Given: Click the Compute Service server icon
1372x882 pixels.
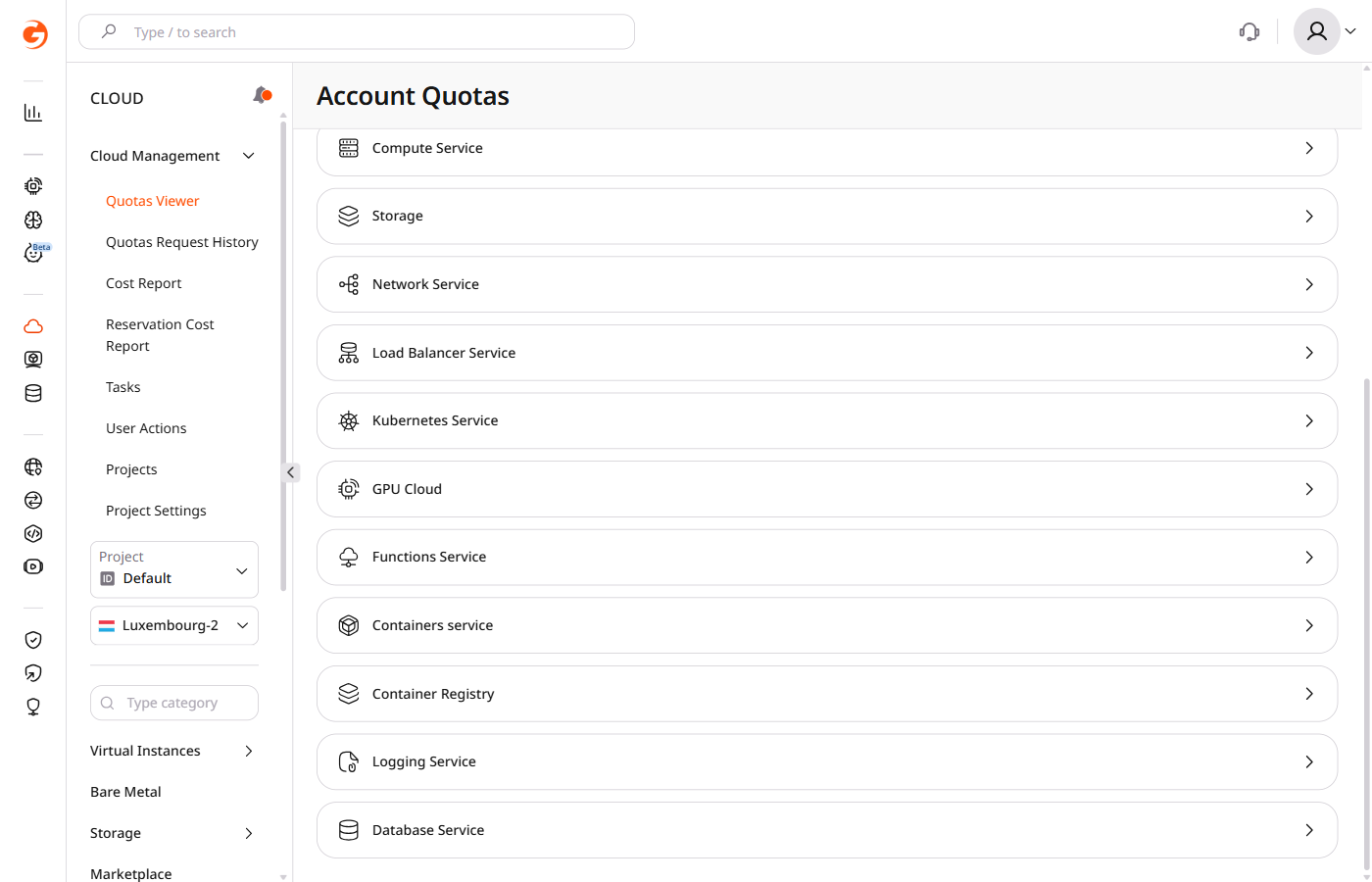Looking at the screenshot, I should (x=349, y=148).
